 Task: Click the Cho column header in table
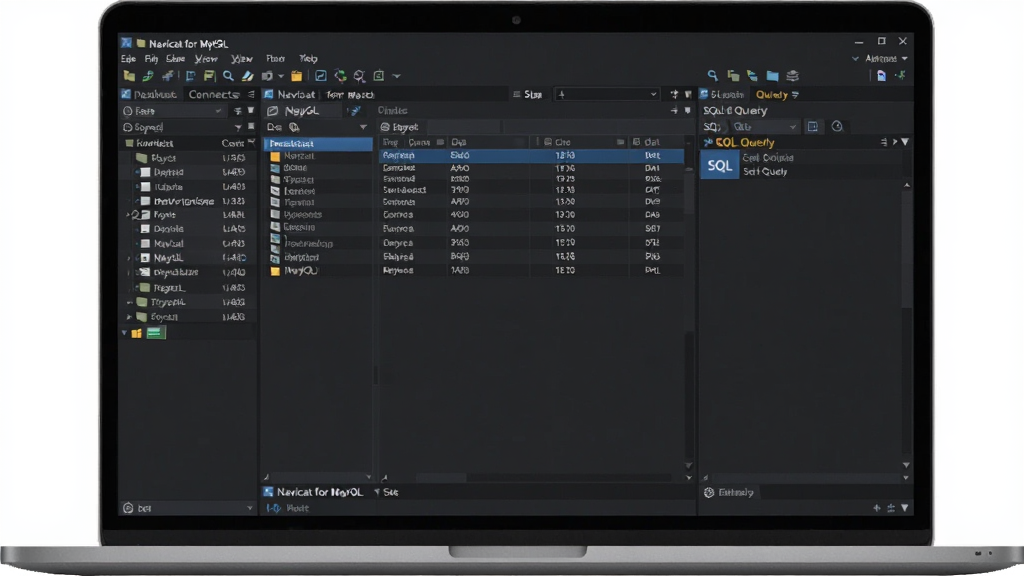563,142
